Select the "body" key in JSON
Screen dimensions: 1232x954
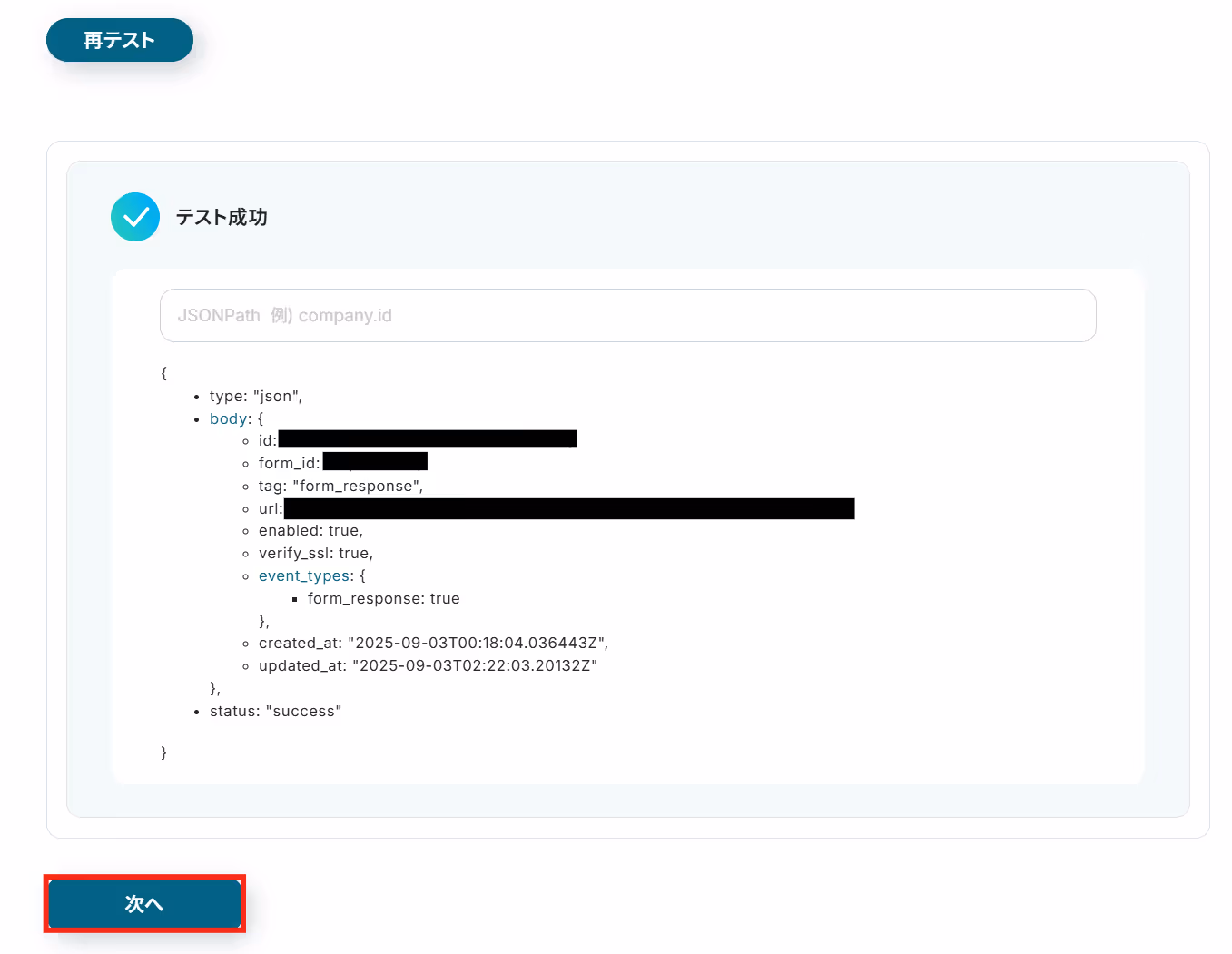coord(229,418)
